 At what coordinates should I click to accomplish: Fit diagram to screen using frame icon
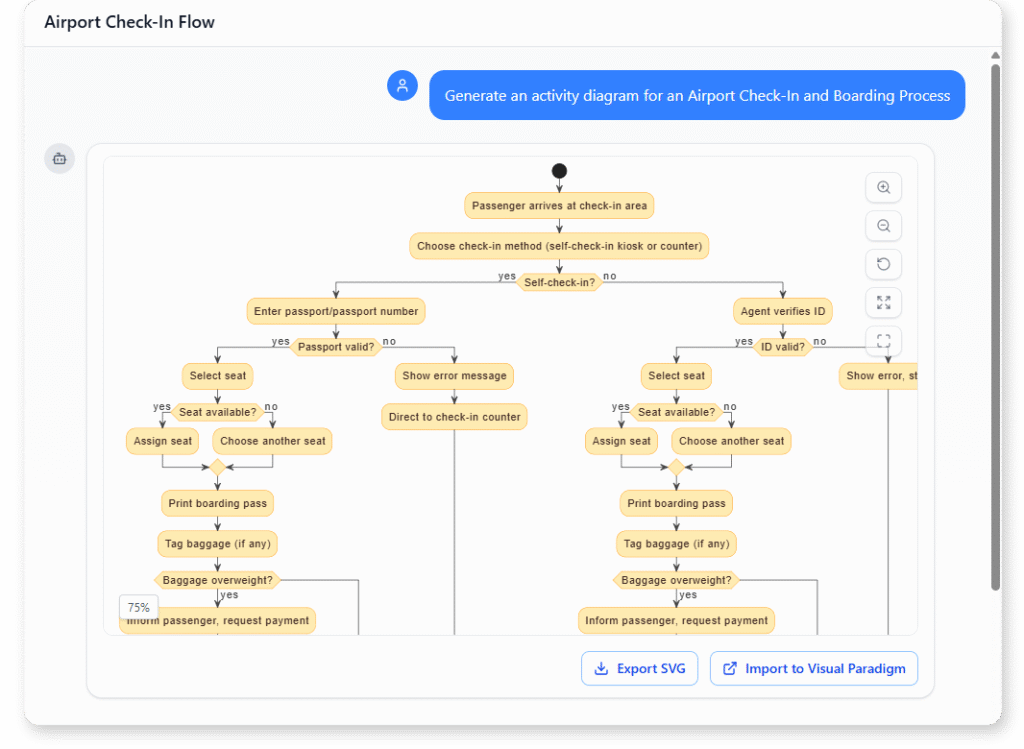883,341
